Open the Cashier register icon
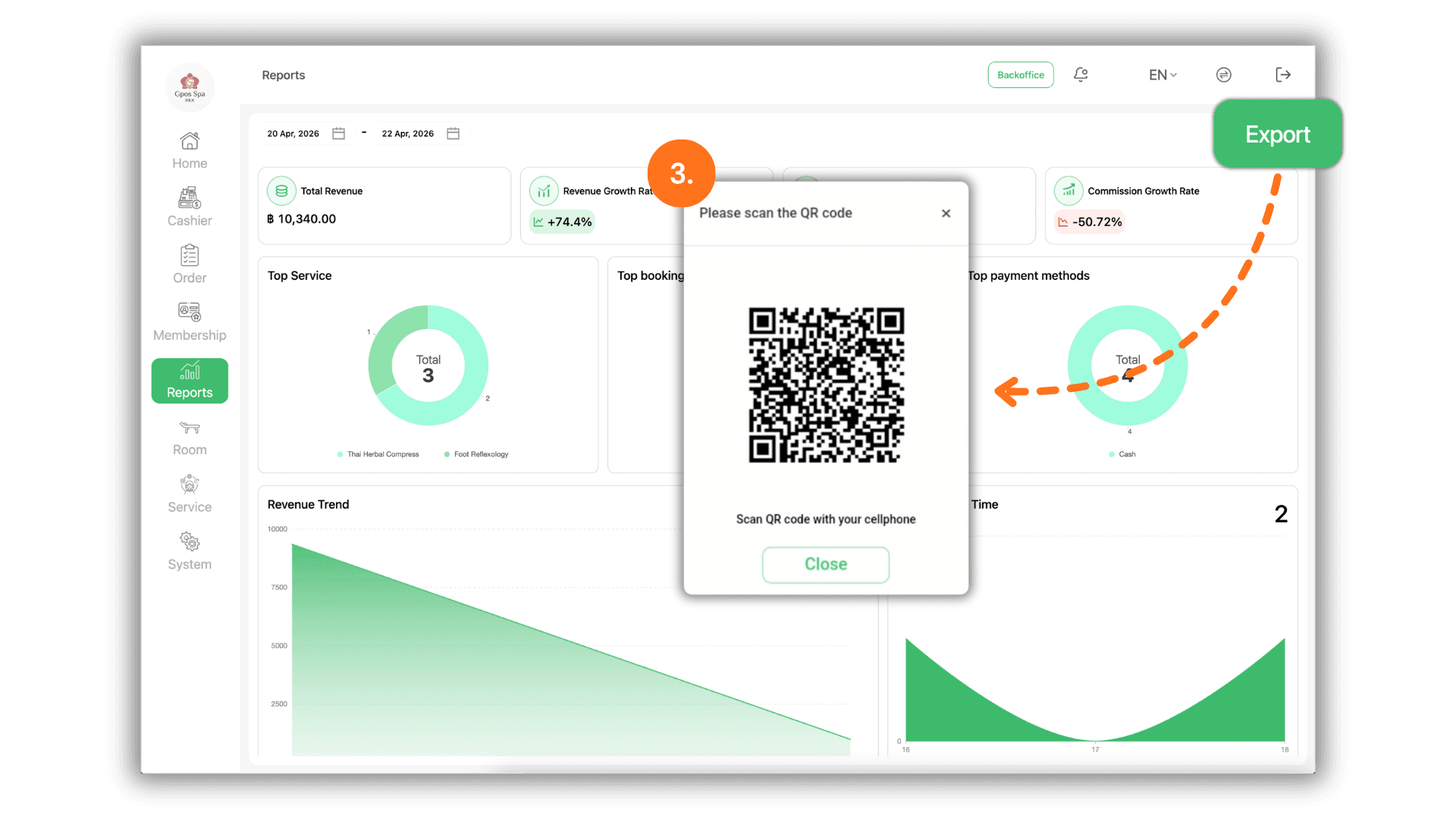Viewport: 1456px width, 819px height. point(190,198)
